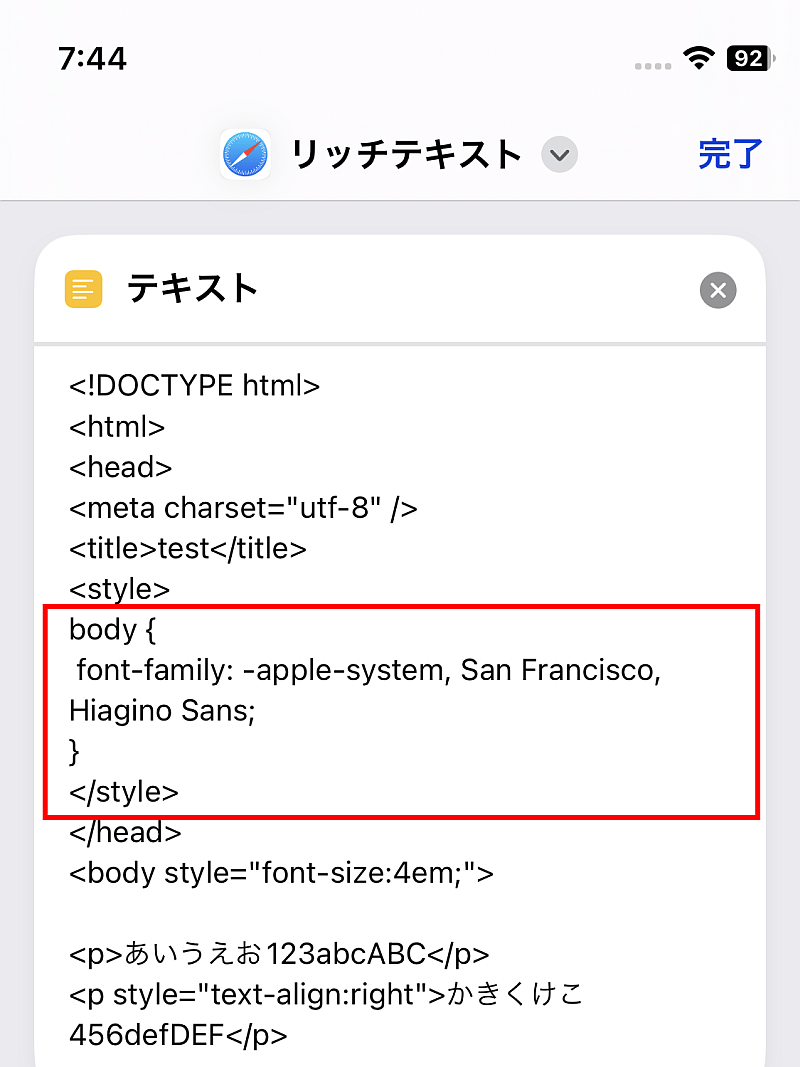The width and height of the screenshot is (800, 1067).
Task: Tap the meta charset="utf-8" line
Action: 244,508
